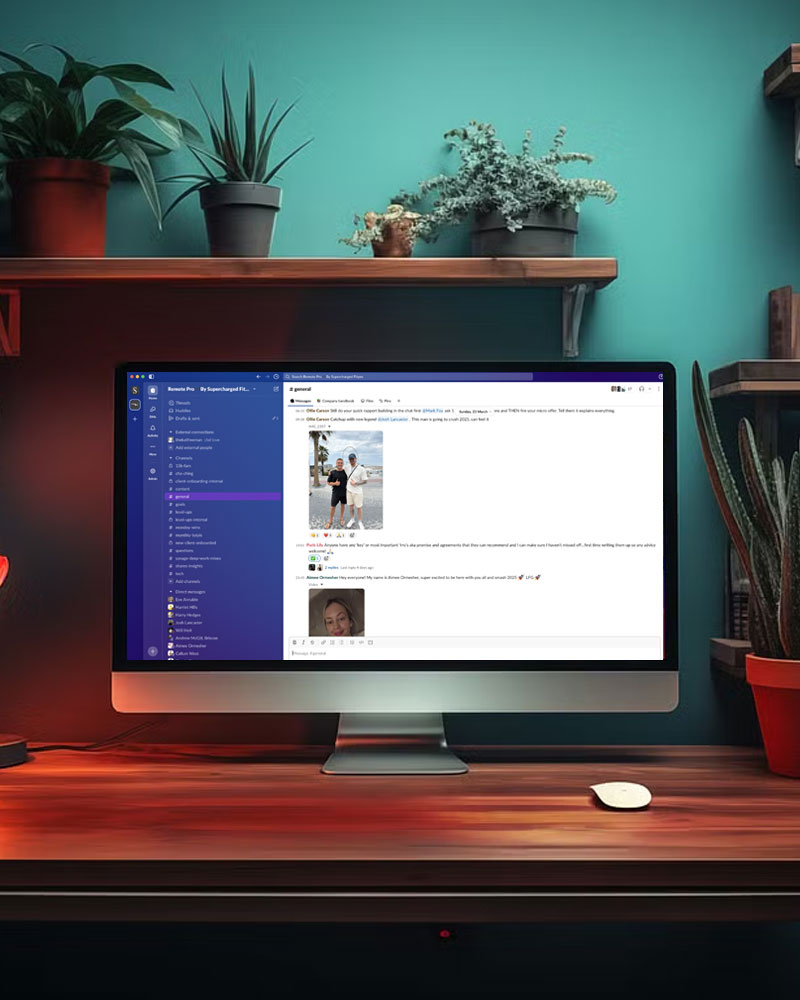Start a huddle with the headphones icon

(641, 388)
